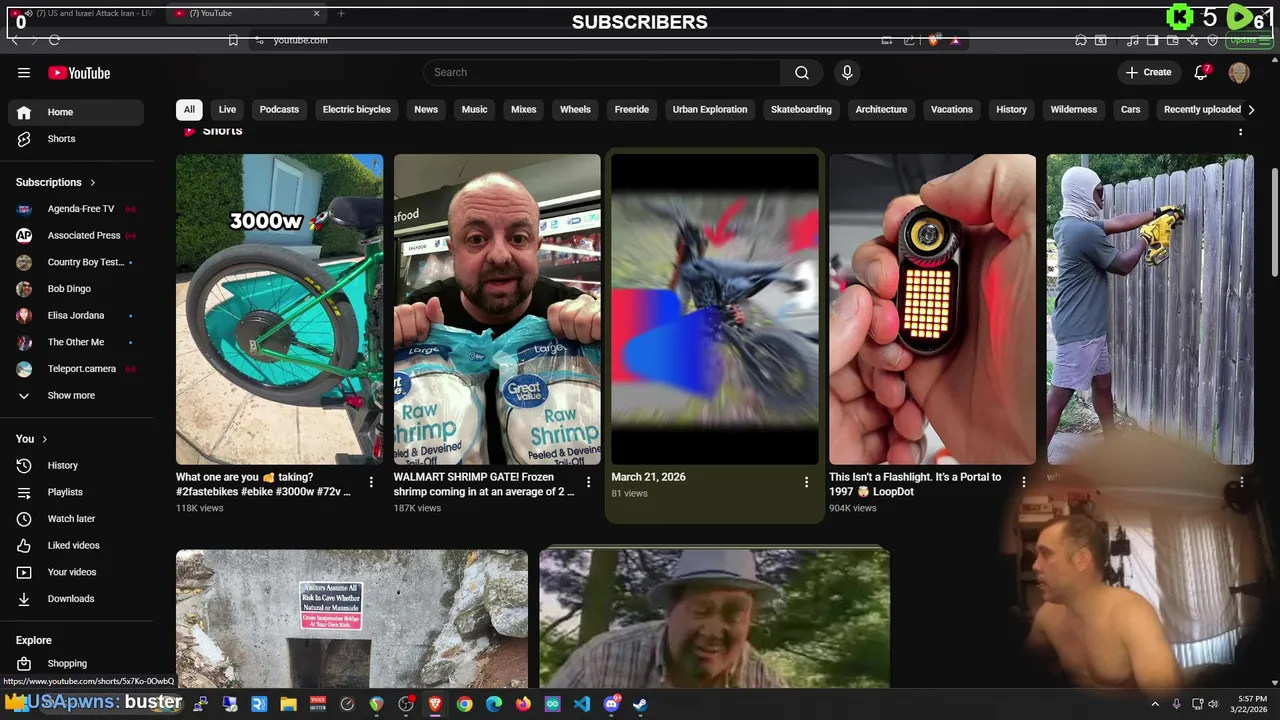The width and height of the screenshot is (1280, 720).
Task: Open Associated Press subscription channel
Action: click(76, 236)
